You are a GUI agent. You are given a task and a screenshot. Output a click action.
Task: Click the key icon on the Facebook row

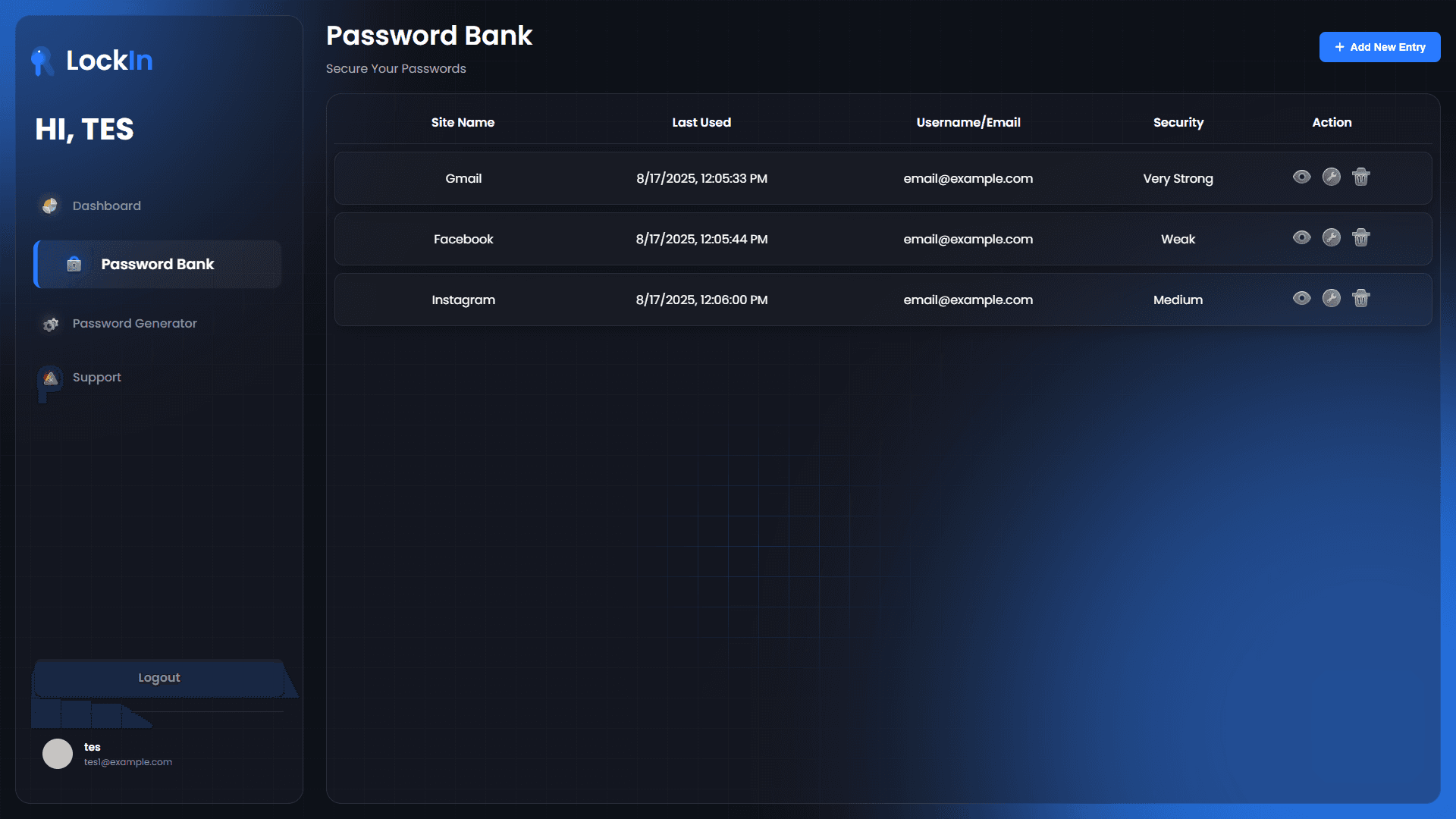(1331, 237)
